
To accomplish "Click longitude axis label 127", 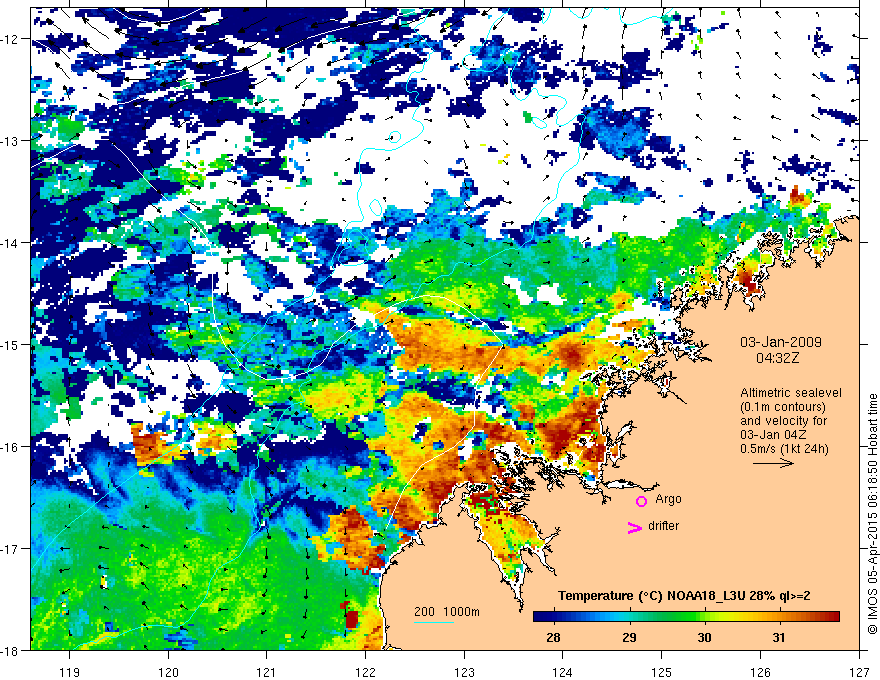I will 859,672.
